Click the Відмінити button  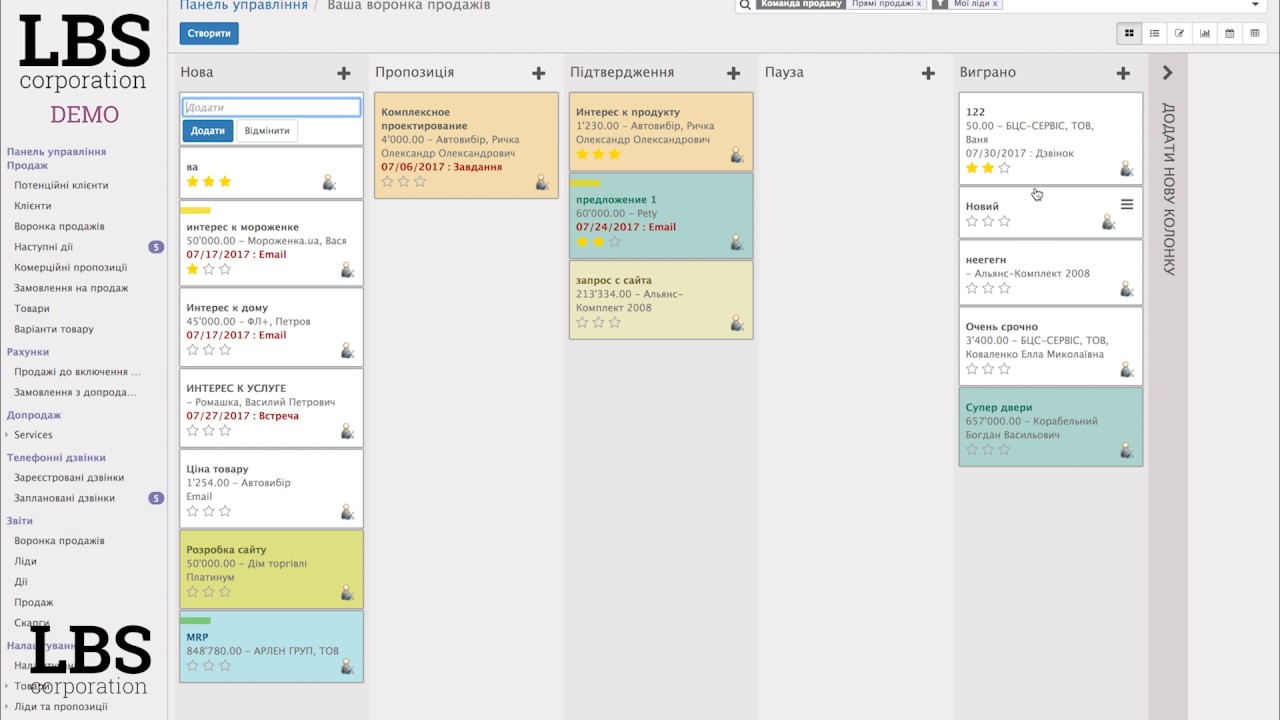[x=267, y=131]
